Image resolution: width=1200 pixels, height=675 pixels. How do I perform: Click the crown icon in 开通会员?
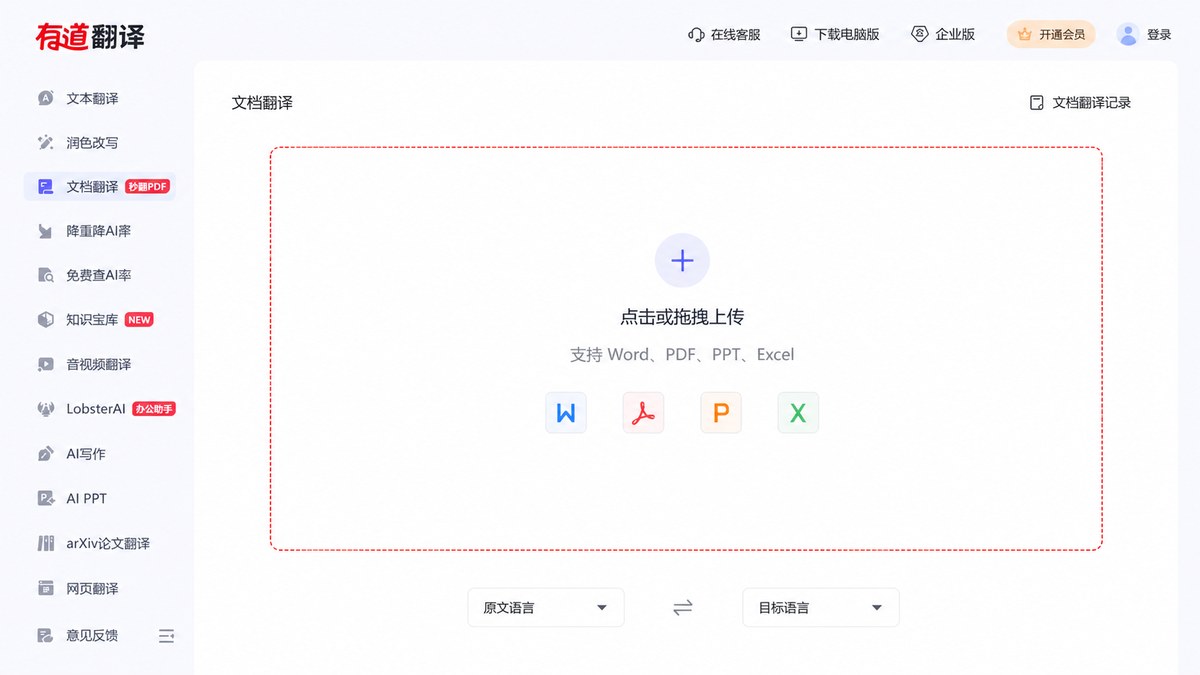1024,34
